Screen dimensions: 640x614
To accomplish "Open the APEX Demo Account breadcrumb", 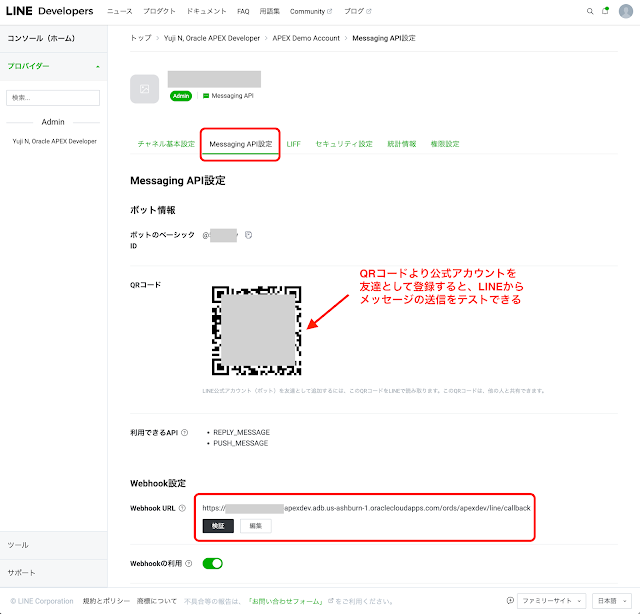I will 306,38.
